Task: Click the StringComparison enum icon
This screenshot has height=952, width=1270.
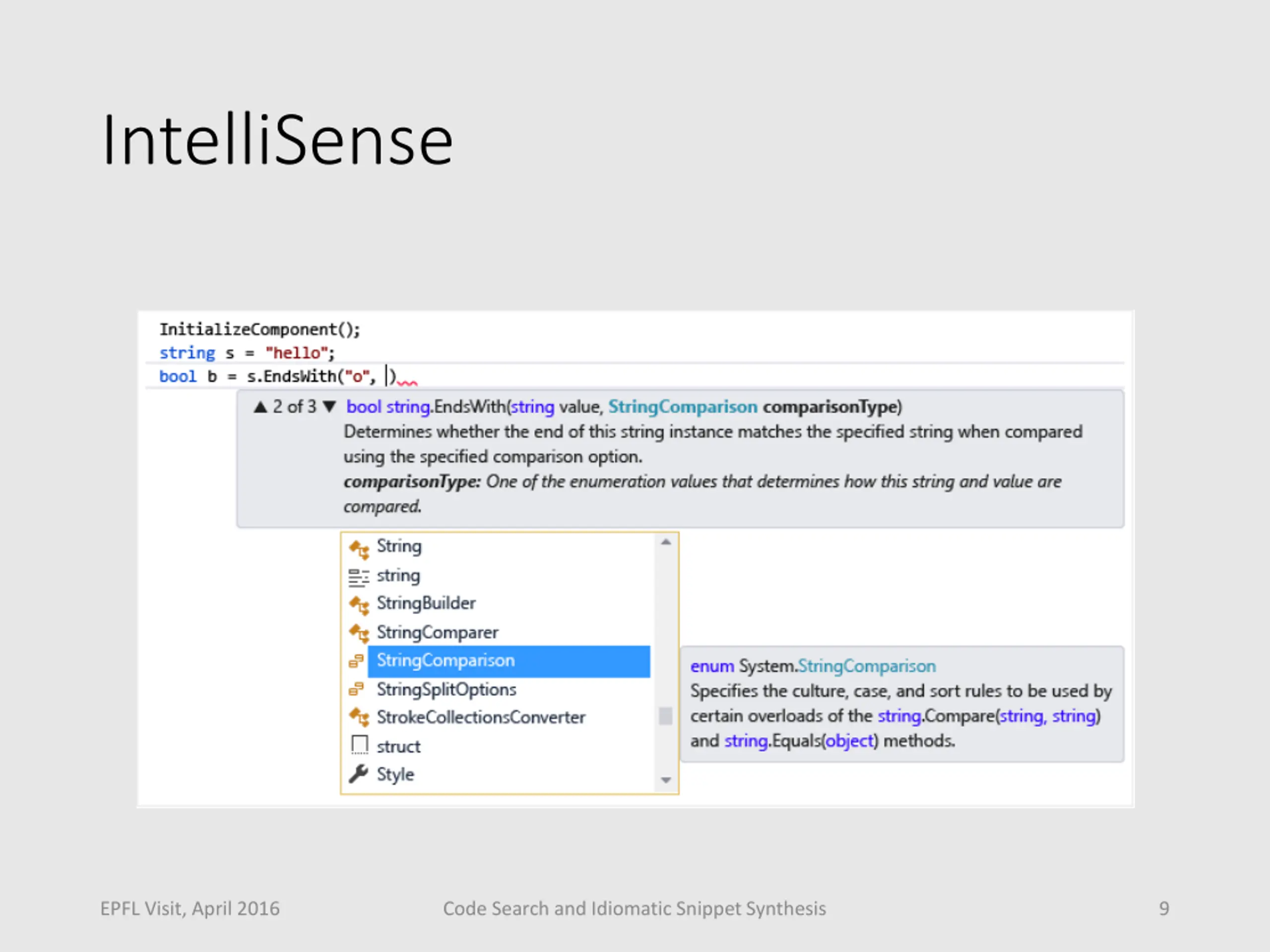Action: [357, 661]
